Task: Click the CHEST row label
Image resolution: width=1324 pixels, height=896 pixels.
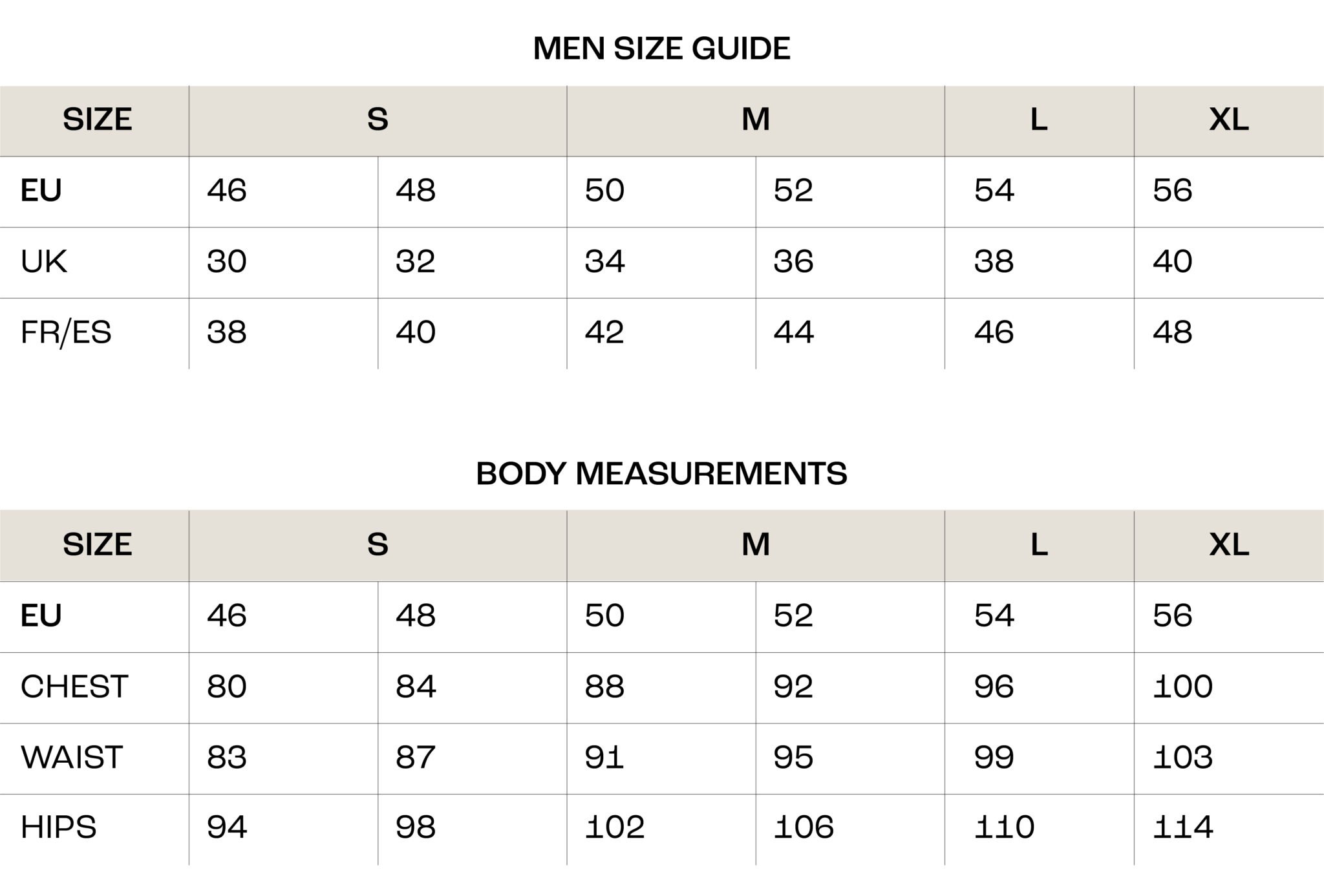Action: click(x=74, y=687)
